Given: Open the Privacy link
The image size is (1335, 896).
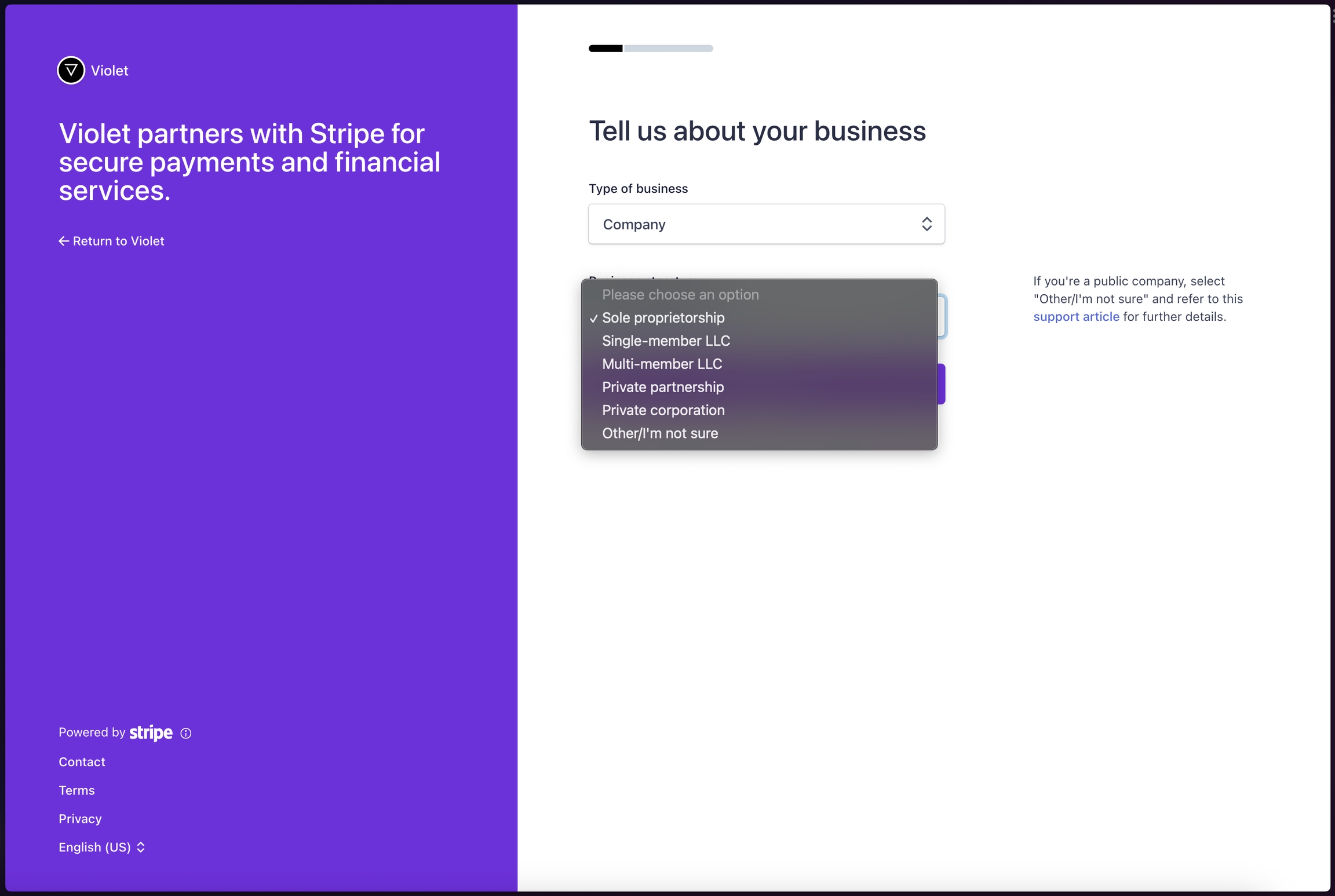Looking at the screenshot, I should click(x=80, y=819).
